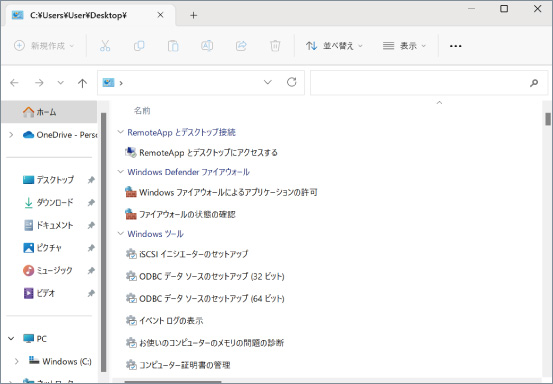Click the horizontal scrollbar at bottom
Image resolution: width=553 pixels, height=384 pixels.
pos(173,382)
